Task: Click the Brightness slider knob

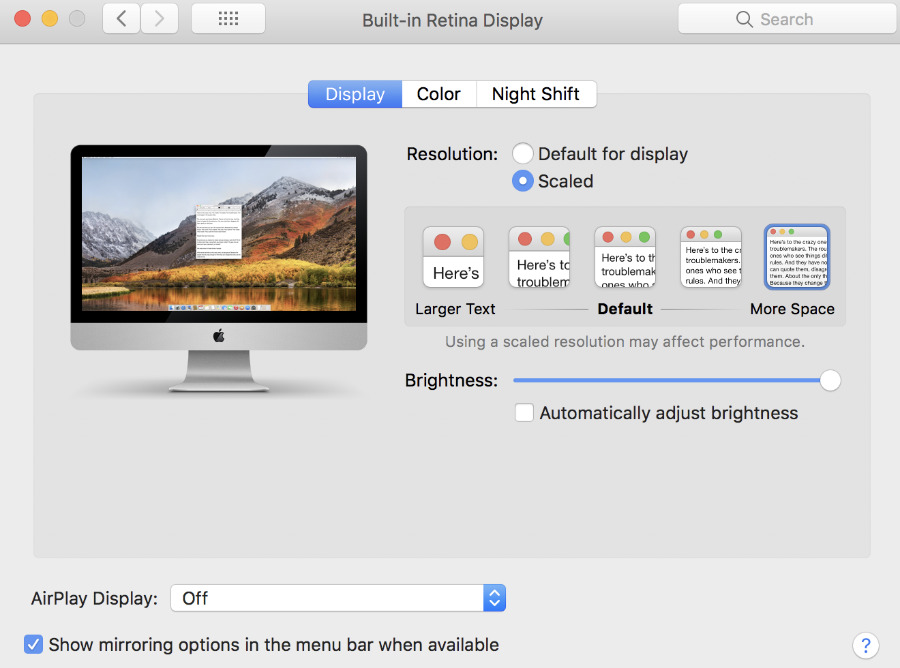Action: (830, 380)
